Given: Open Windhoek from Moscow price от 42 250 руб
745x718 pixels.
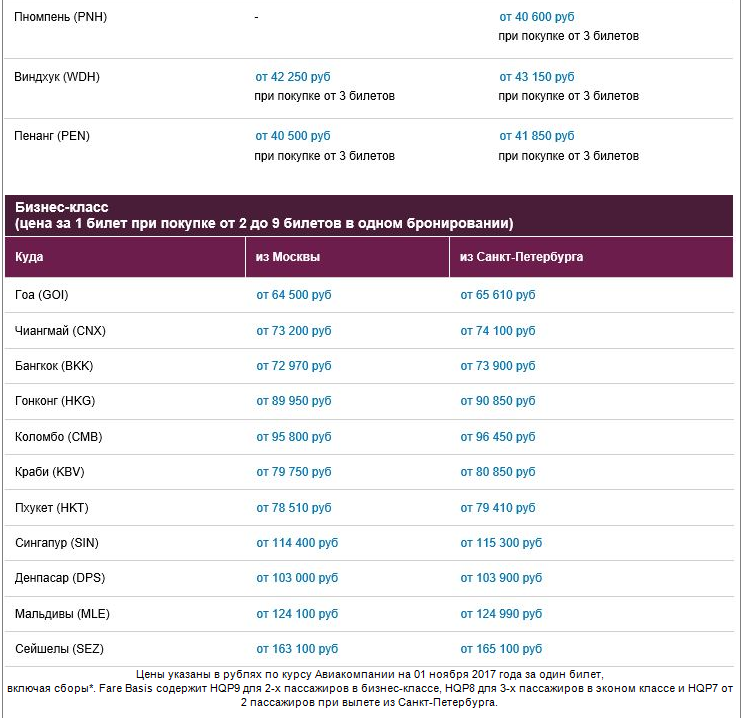Looking at the screenshot, I should pos(293,77).
